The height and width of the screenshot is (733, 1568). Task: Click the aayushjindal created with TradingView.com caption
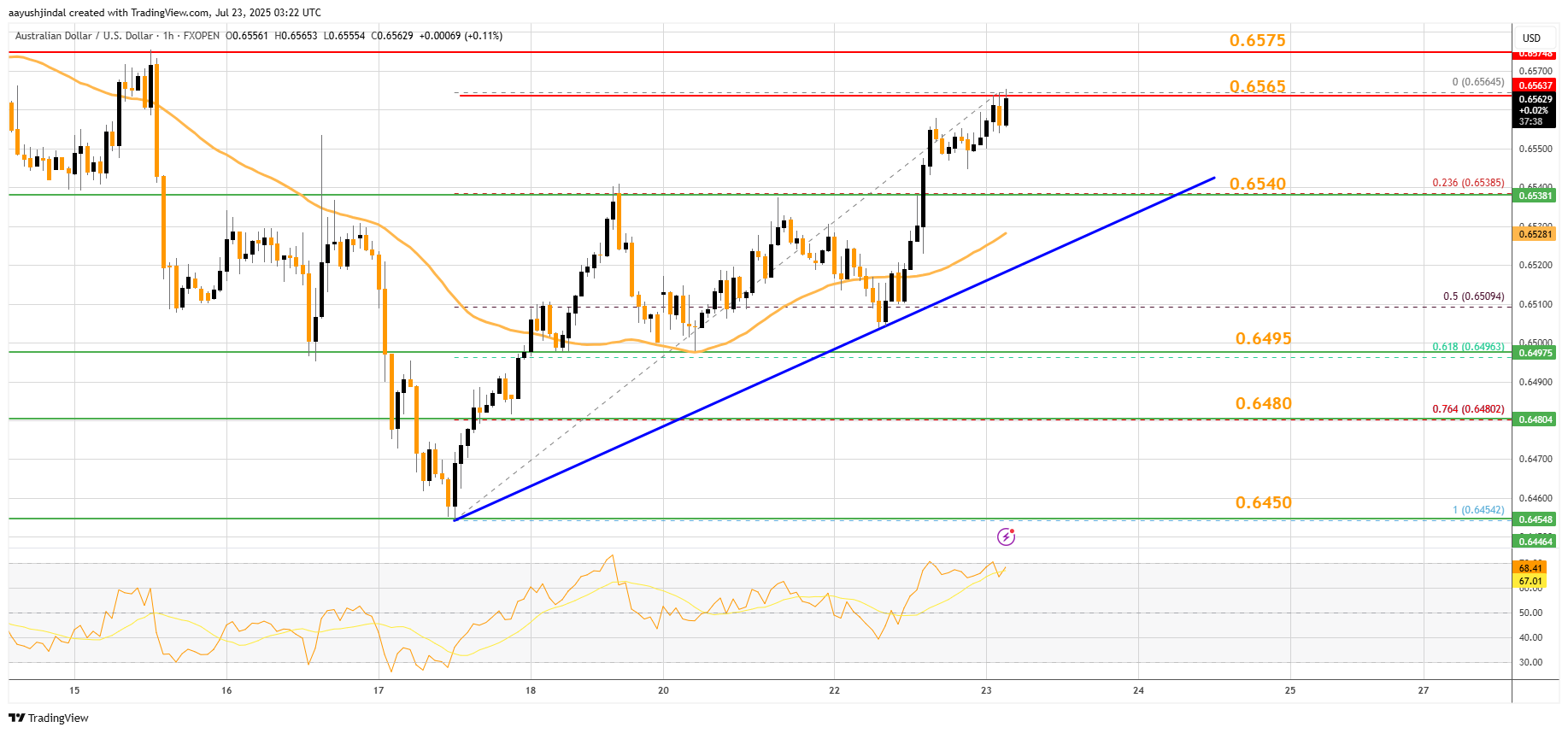pyautogui.click(x=165, y=13)
